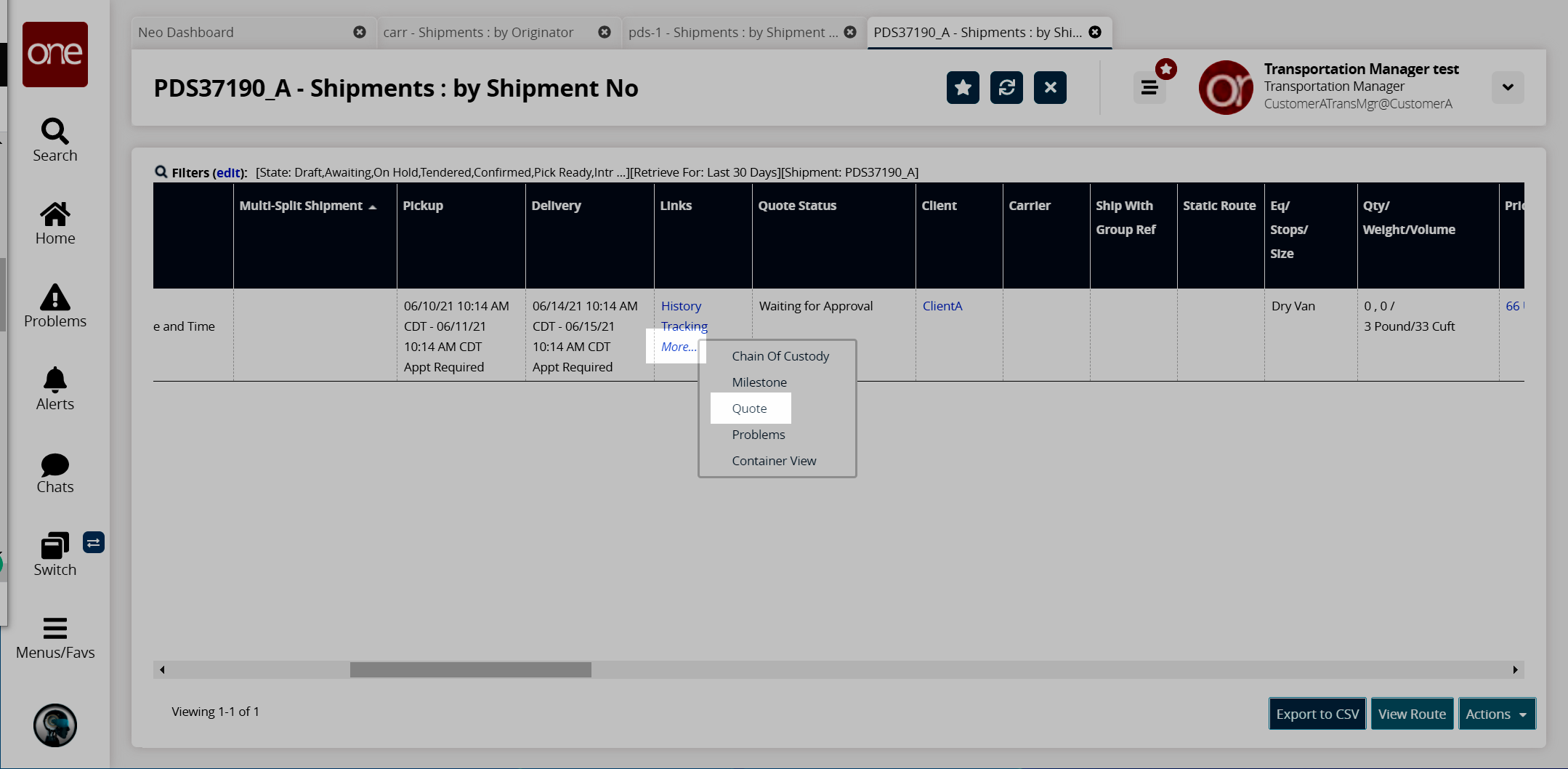Image resolution: width=1568 pixels, height=769 pixels.
Task: Open the Chats speech bubble icon
Action: point(55,464)
